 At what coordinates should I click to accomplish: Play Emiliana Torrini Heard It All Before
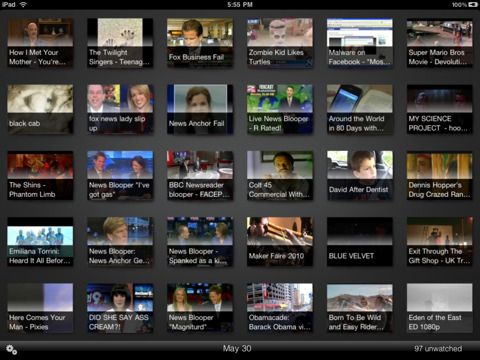(40, 242)
